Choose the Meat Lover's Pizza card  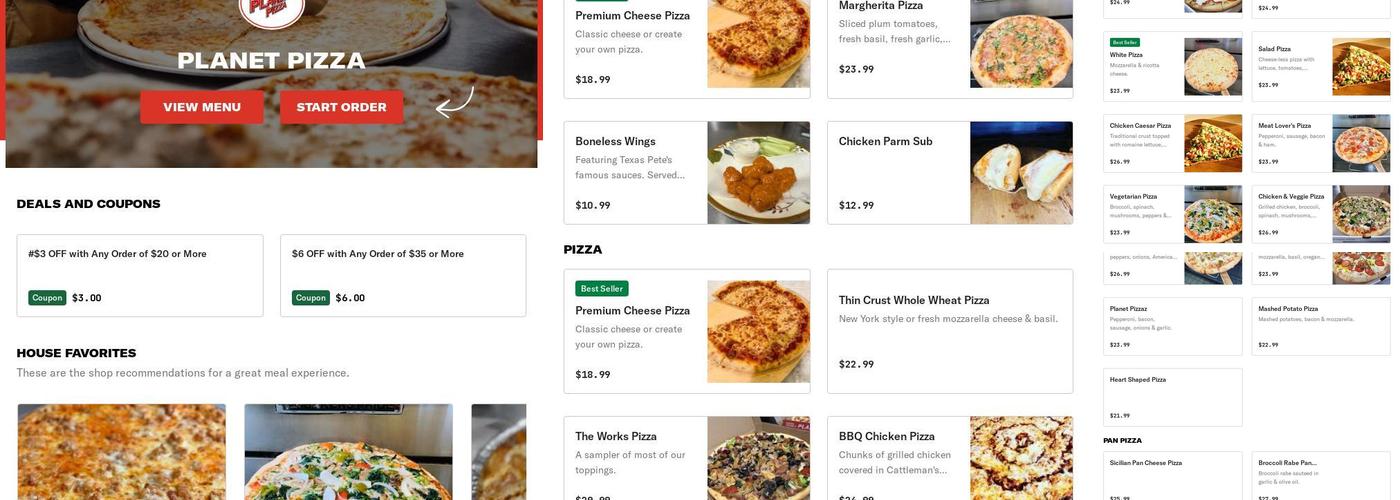1321,143
